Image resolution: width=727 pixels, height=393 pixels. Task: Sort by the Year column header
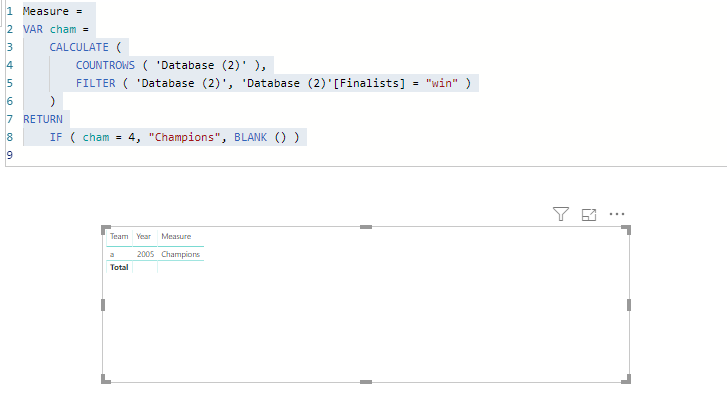click(144, 236)
